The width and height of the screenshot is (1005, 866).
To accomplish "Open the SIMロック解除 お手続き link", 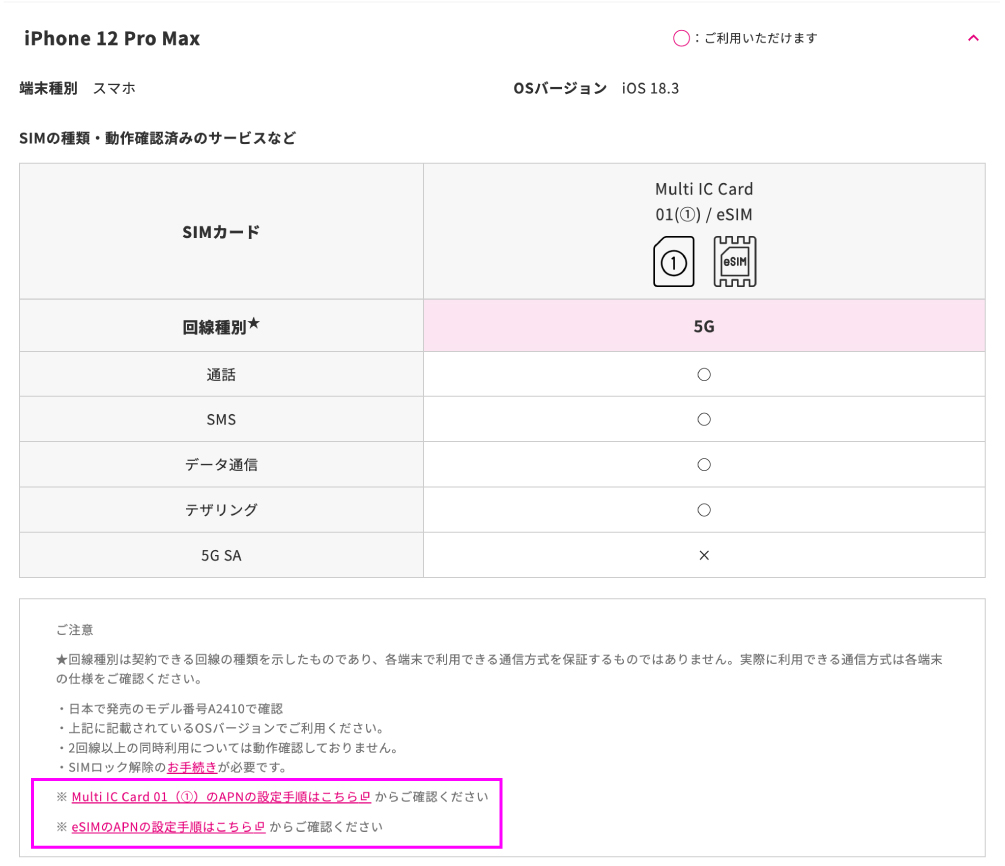I will pyautogui.click(x=192, y=767).
